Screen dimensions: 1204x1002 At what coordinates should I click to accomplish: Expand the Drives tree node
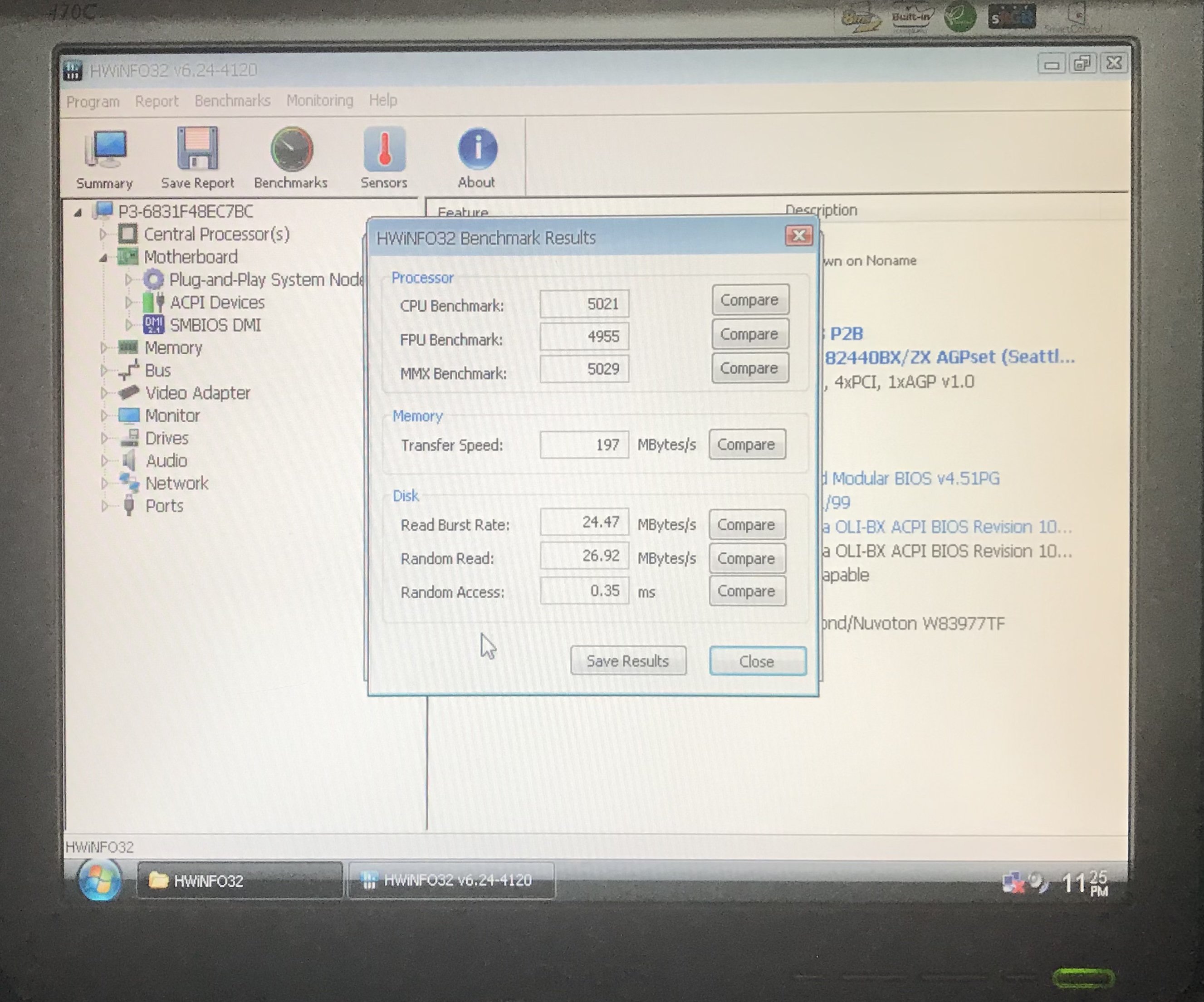click(104, 438)
